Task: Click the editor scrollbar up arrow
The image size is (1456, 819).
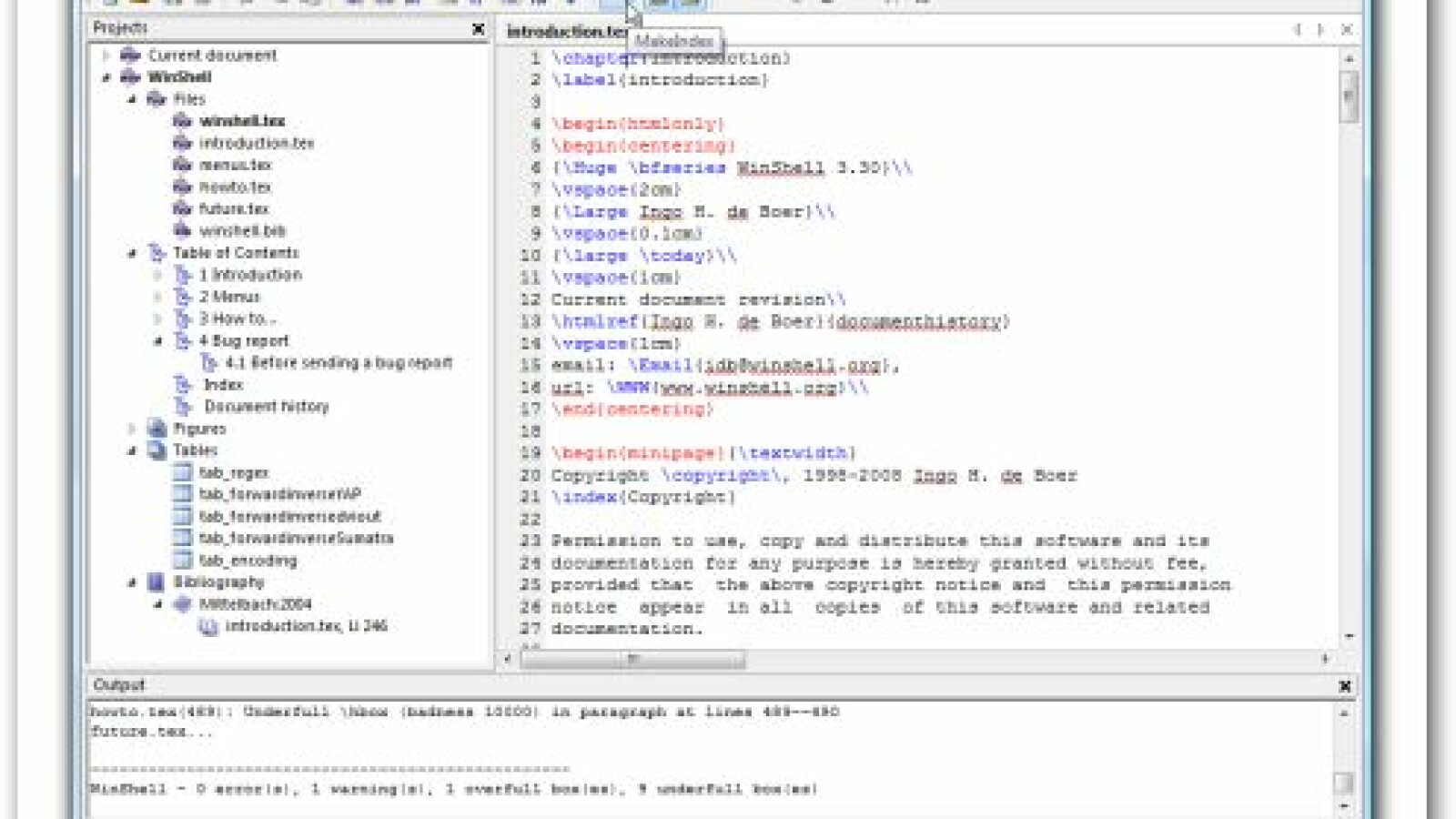Action: 1350,58
